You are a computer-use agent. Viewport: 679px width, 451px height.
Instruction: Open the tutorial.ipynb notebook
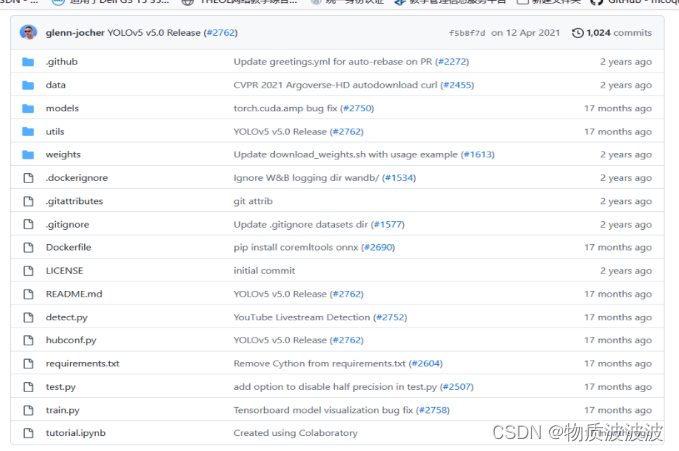75,433
